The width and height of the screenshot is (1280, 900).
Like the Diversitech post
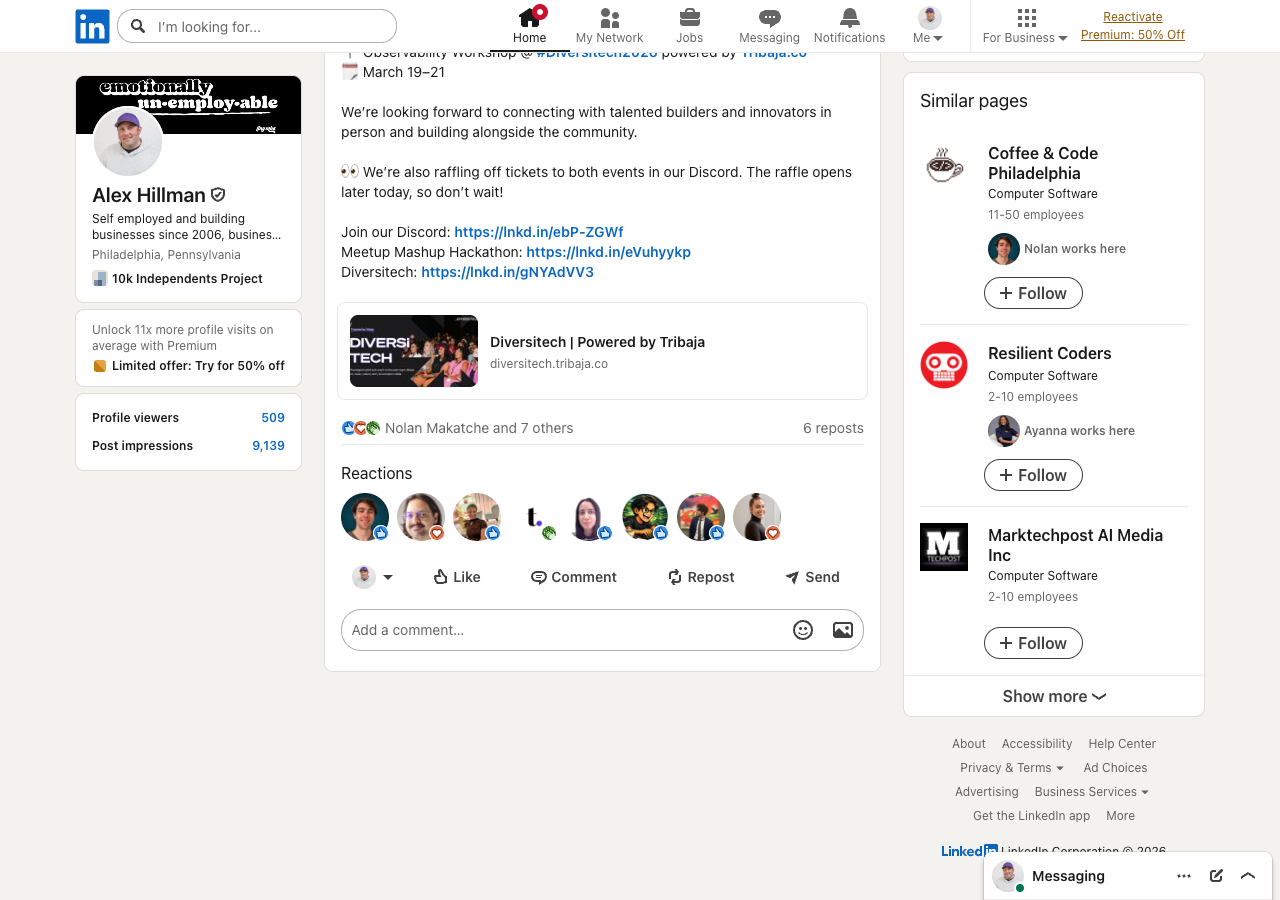[x=456, y=577]
